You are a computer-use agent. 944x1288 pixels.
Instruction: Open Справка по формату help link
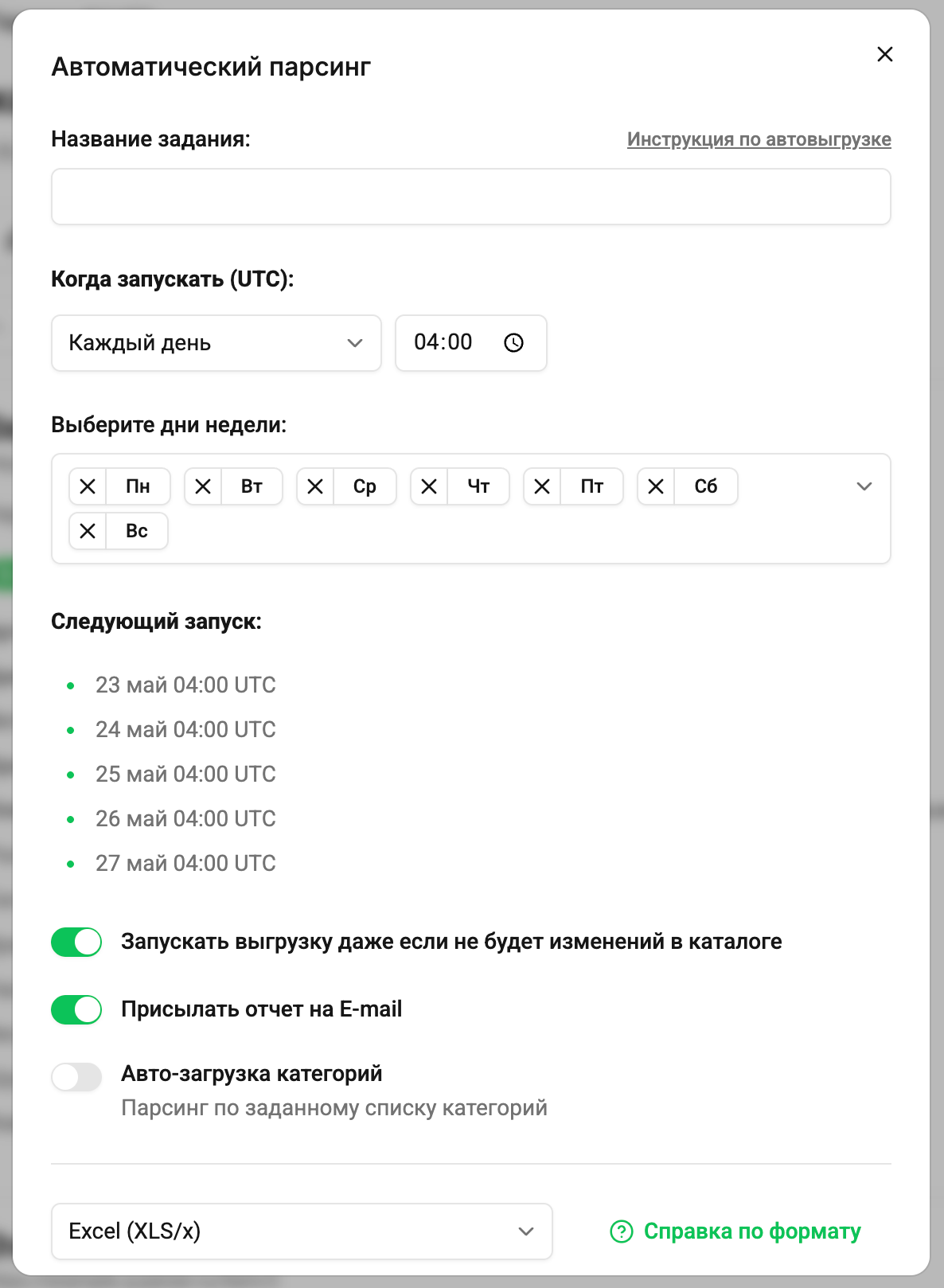pos(752,1231)
